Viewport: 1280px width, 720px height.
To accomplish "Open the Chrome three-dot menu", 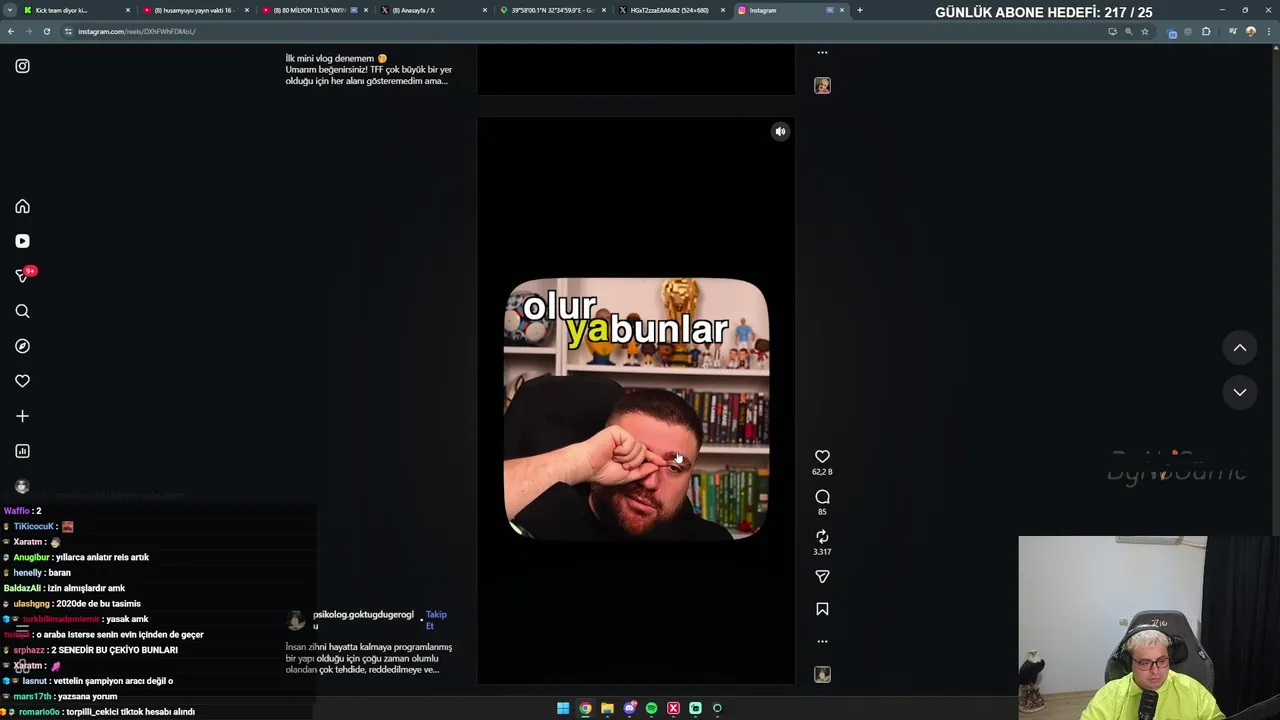I will coord(1268,31).
